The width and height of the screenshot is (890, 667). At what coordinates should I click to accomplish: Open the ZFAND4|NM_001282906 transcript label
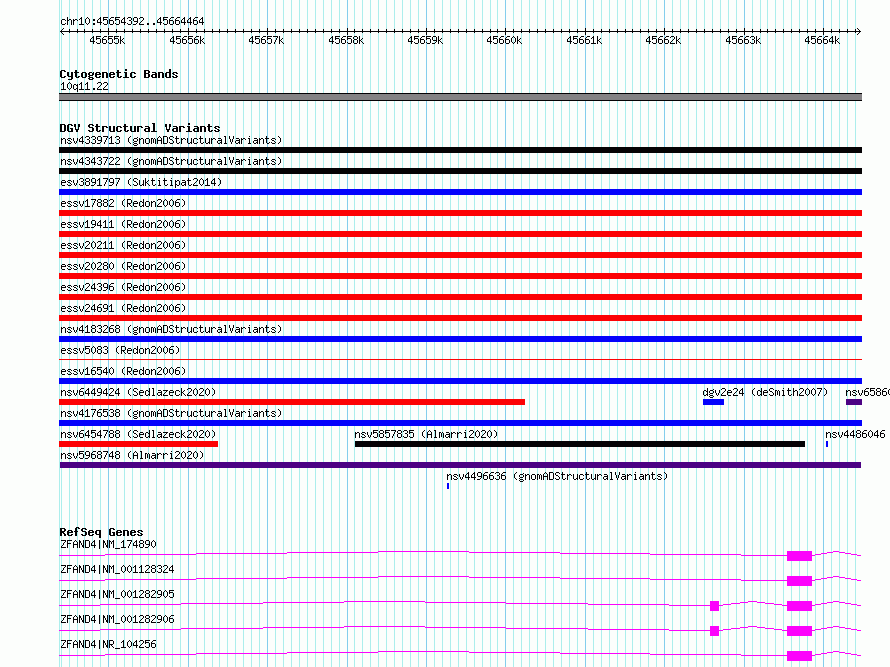[117, 619]
